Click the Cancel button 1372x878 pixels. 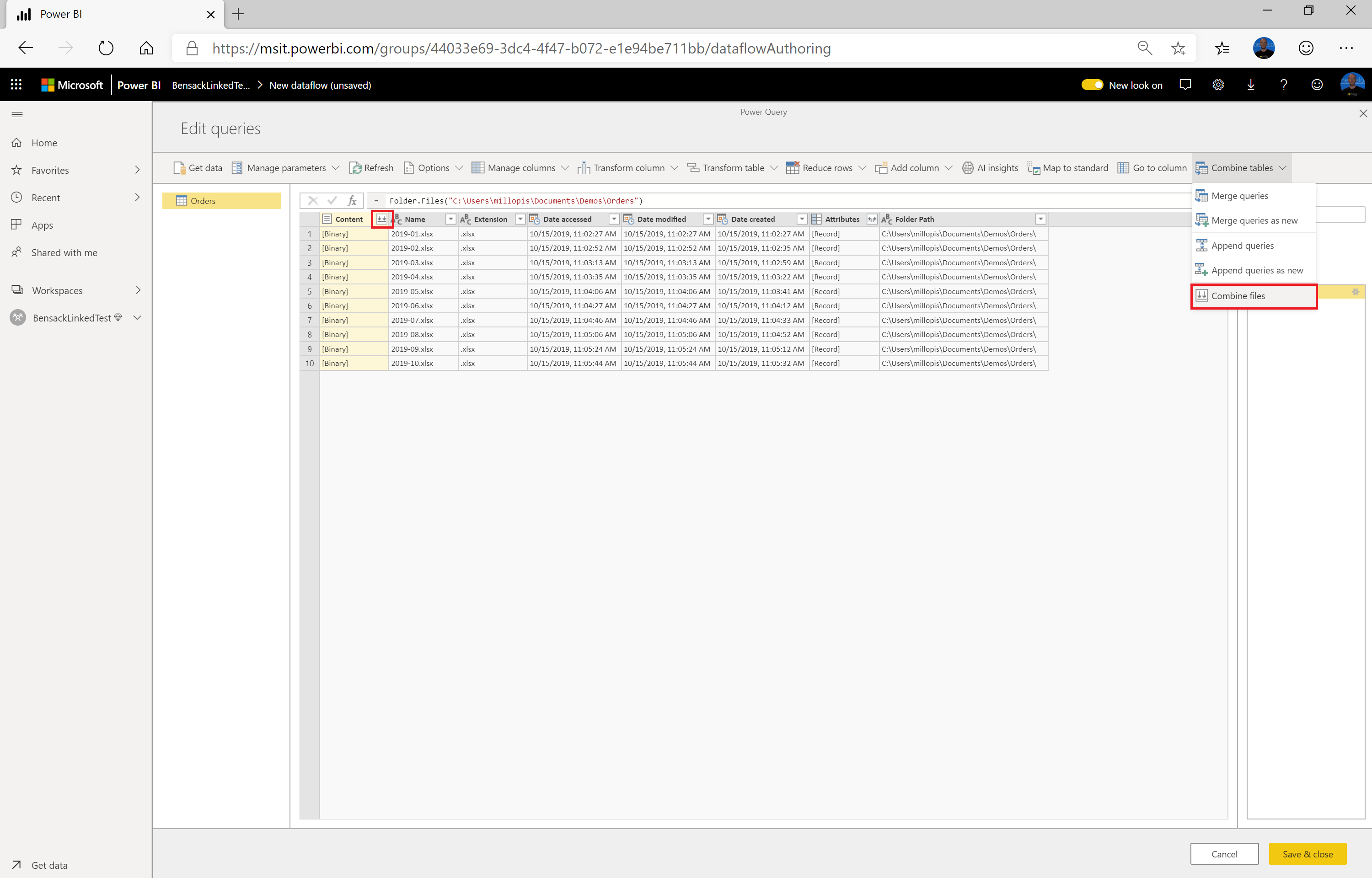(x=1224, y=853)
